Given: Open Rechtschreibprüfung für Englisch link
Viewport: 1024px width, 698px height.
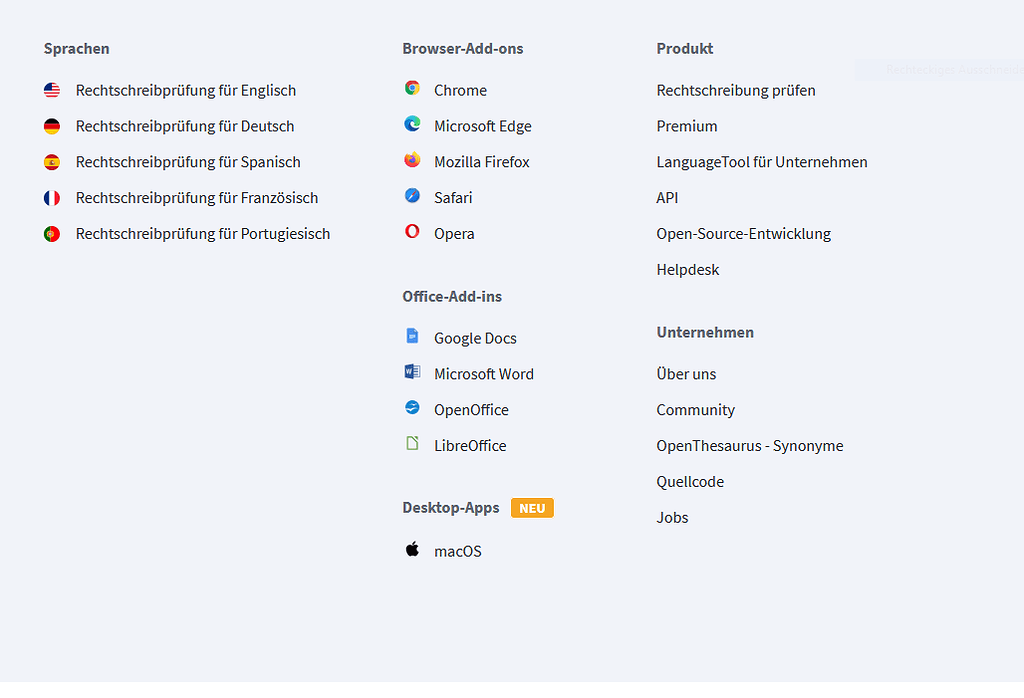Looking at the screenshot, I should click(x=186, y=90).
